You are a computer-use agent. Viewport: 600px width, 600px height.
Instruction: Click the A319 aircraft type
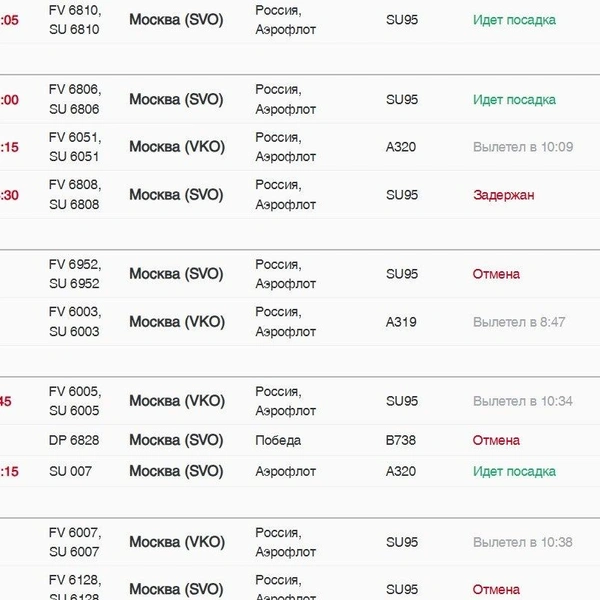pos(401,322)
